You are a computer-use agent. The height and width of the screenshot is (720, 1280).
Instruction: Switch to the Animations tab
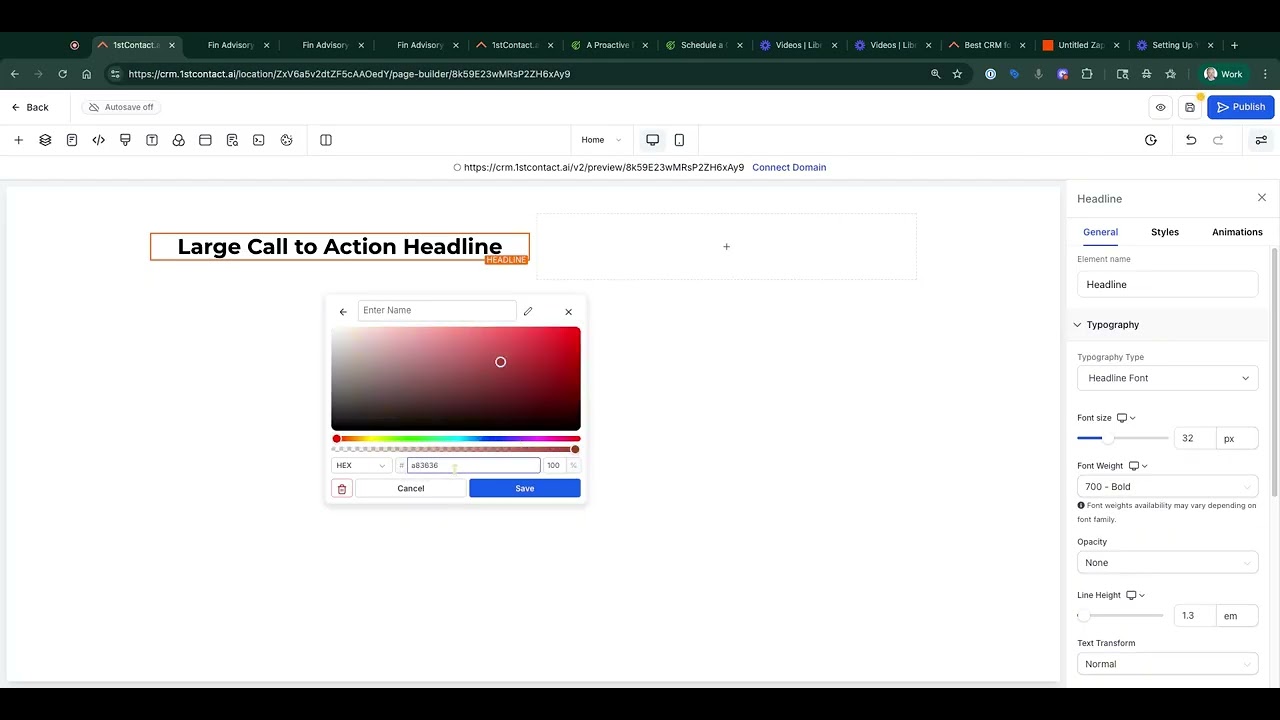[1237, 232]
